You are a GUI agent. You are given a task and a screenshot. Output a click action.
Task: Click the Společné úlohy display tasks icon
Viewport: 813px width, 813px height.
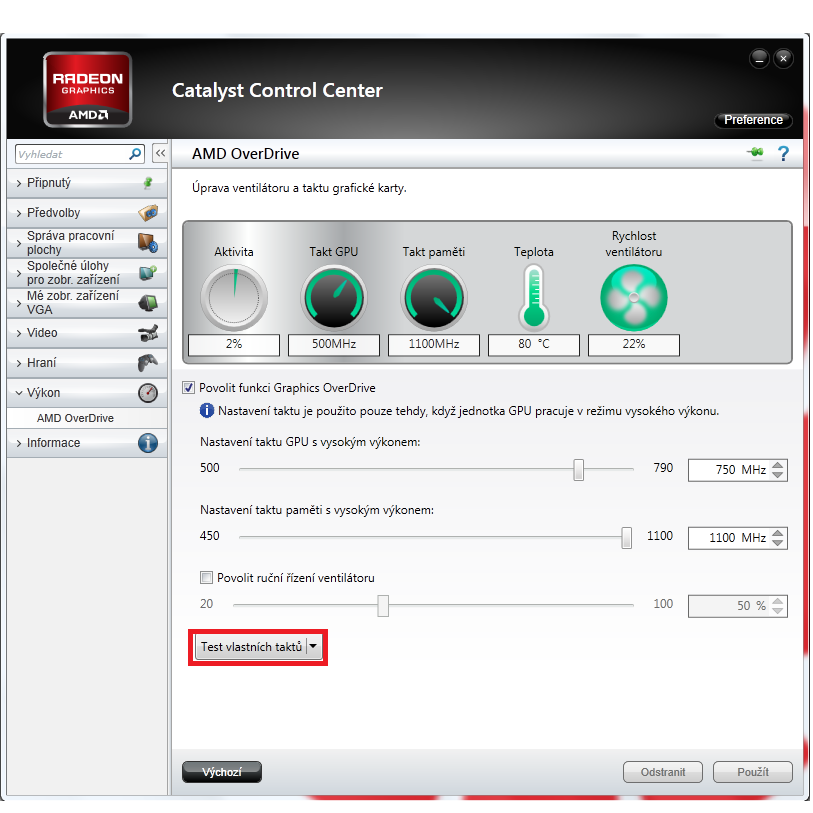148,273
